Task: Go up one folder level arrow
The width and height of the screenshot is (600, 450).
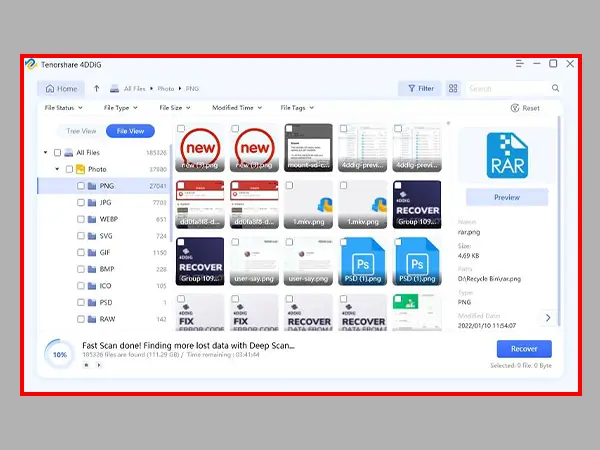Action: pyautogui.click(x=96, y=89)
